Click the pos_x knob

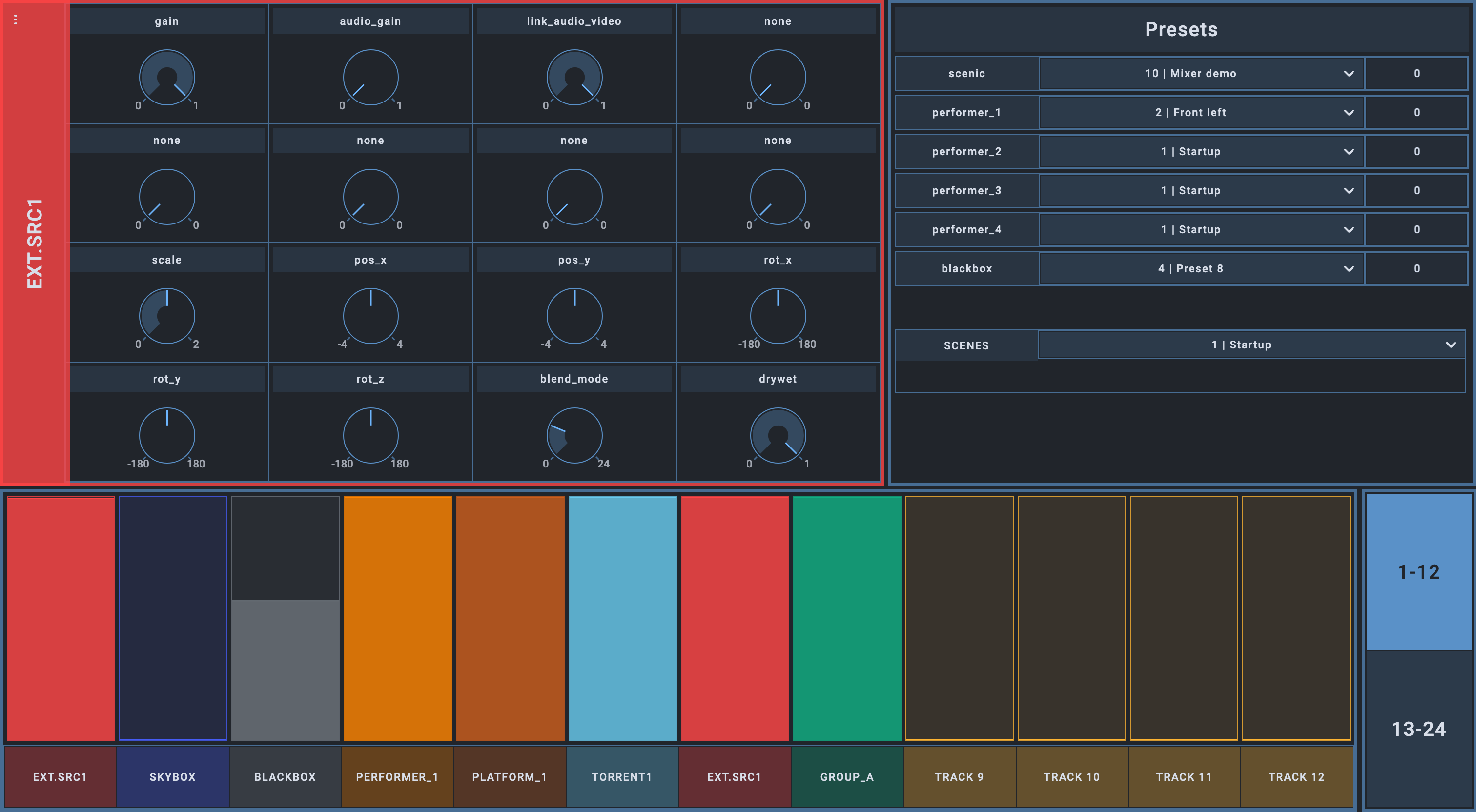pyautogui.click(x=371, y=316)
